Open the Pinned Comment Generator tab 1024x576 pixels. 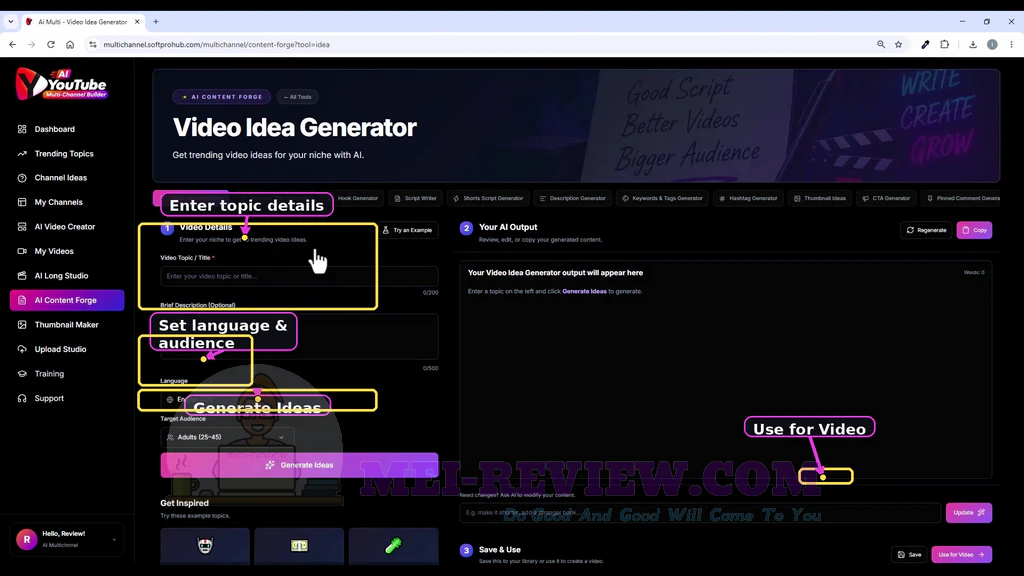(x=963, y=199)
